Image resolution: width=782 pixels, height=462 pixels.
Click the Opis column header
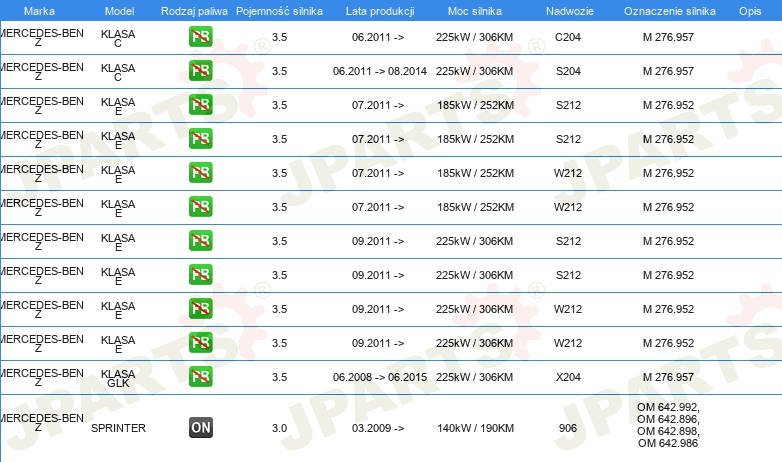coord(750,11)
